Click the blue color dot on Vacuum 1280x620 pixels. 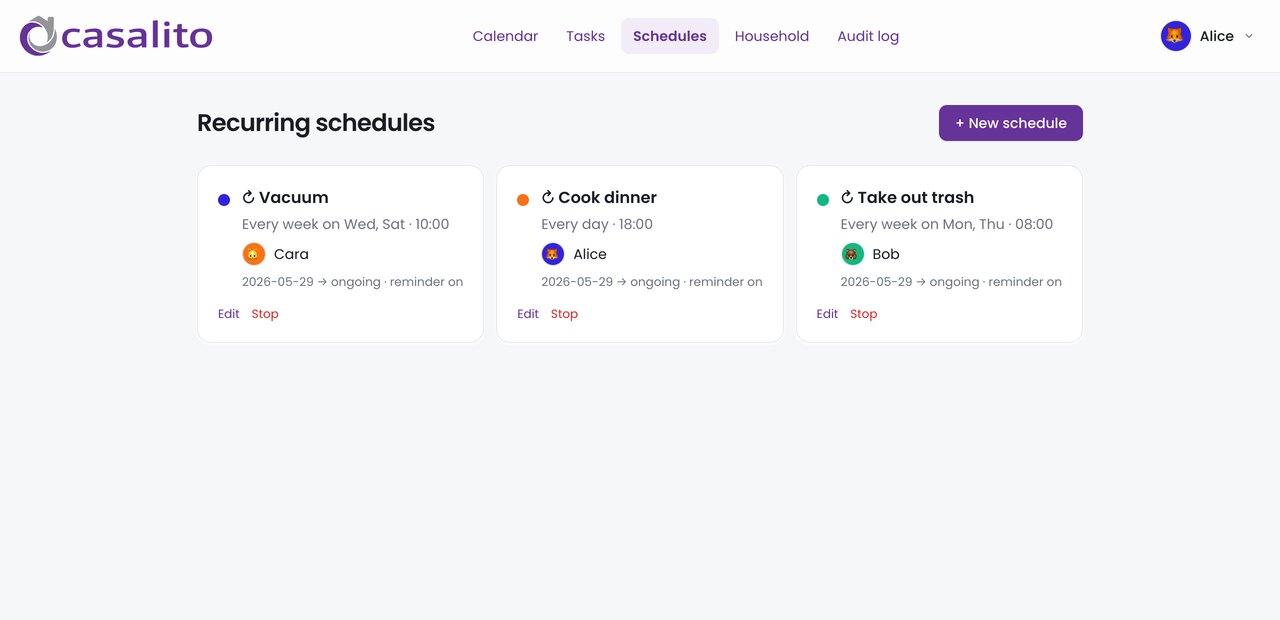224,200
